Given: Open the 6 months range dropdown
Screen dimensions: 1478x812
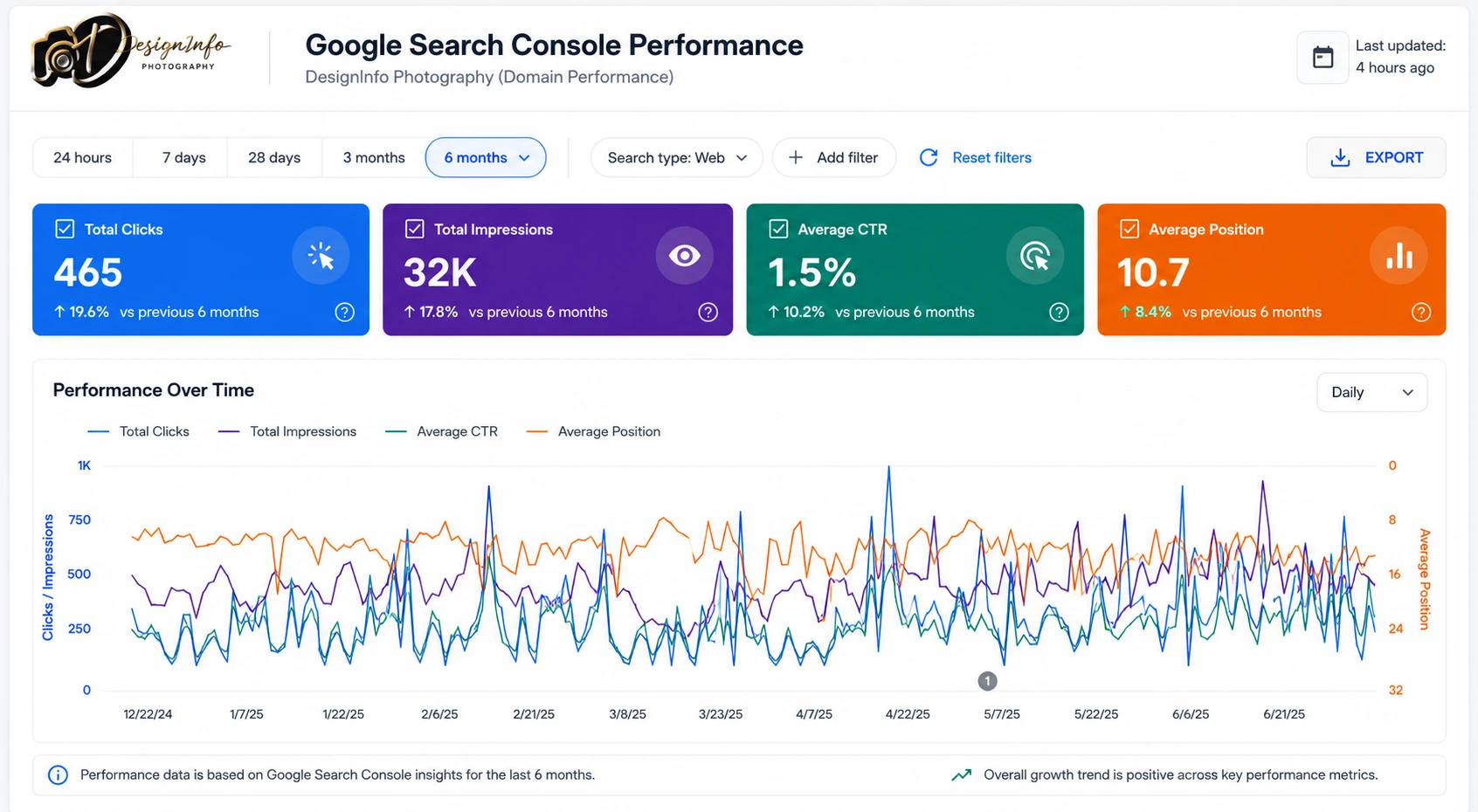Looking at the screenshot, I should point(486,157).
